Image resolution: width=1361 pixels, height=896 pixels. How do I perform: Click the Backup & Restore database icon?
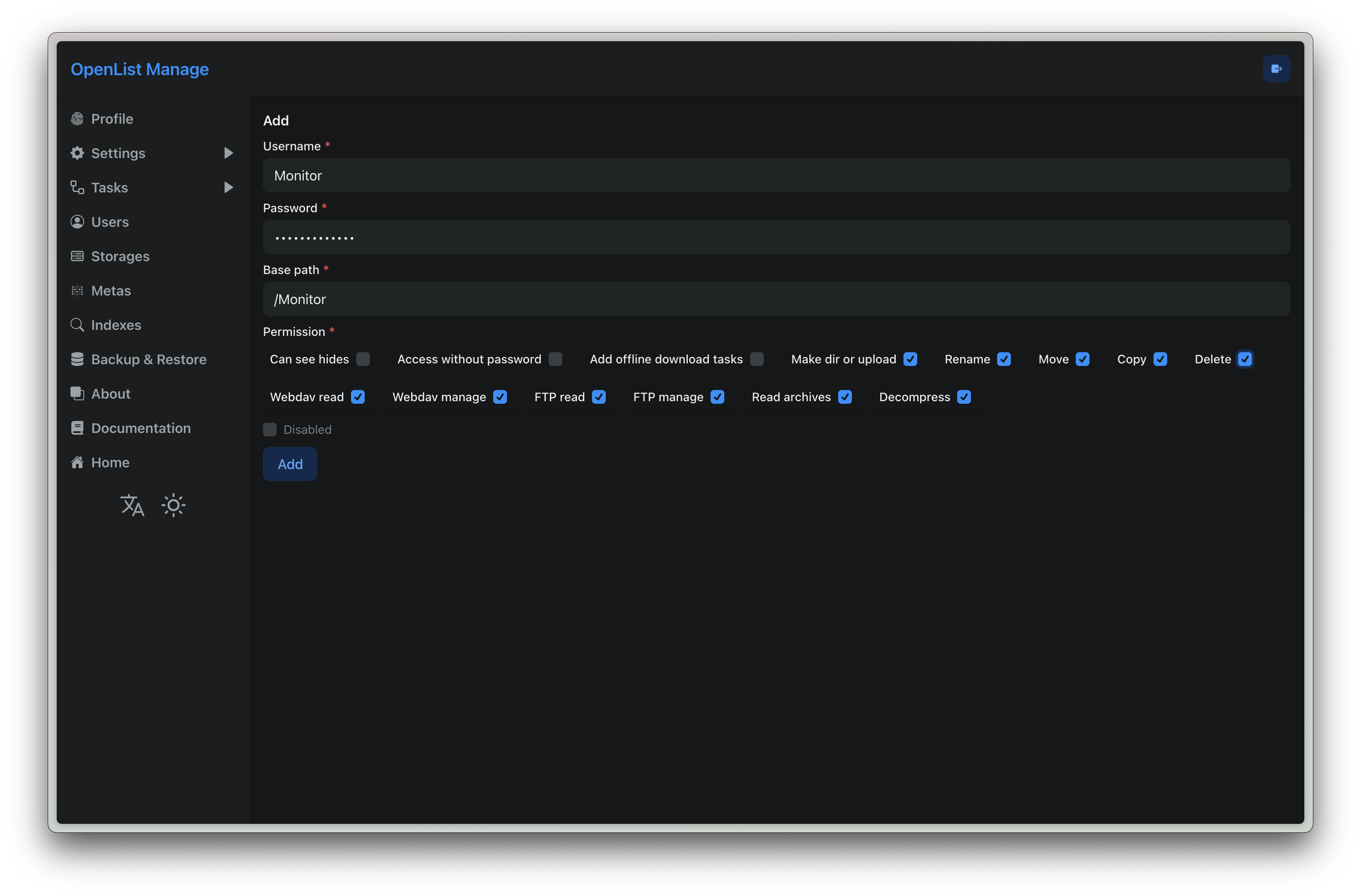pos(77,359)
